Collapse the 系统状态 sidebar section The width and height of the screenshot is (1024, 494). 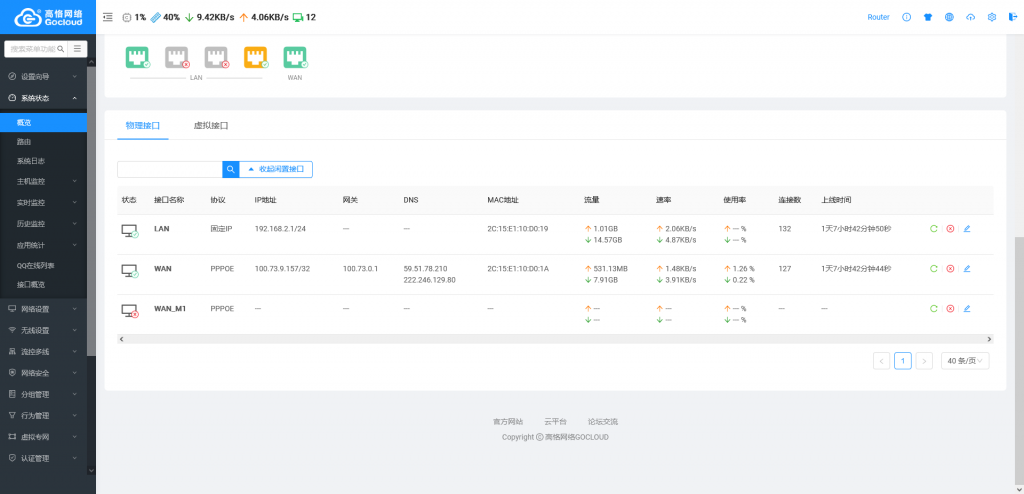click(43, 98)
